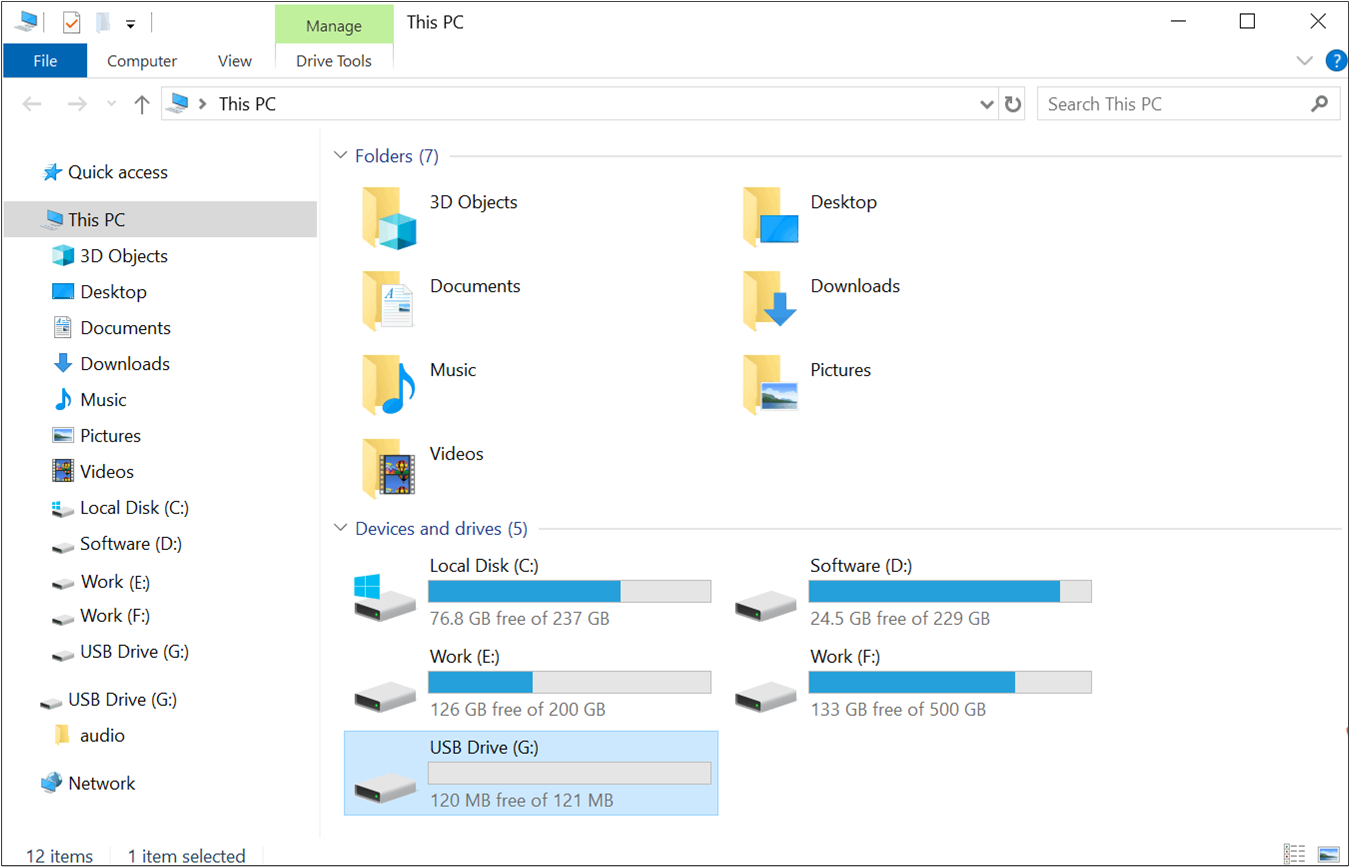
Task: Select Network in the navigation pane
Action: (101, 783)
